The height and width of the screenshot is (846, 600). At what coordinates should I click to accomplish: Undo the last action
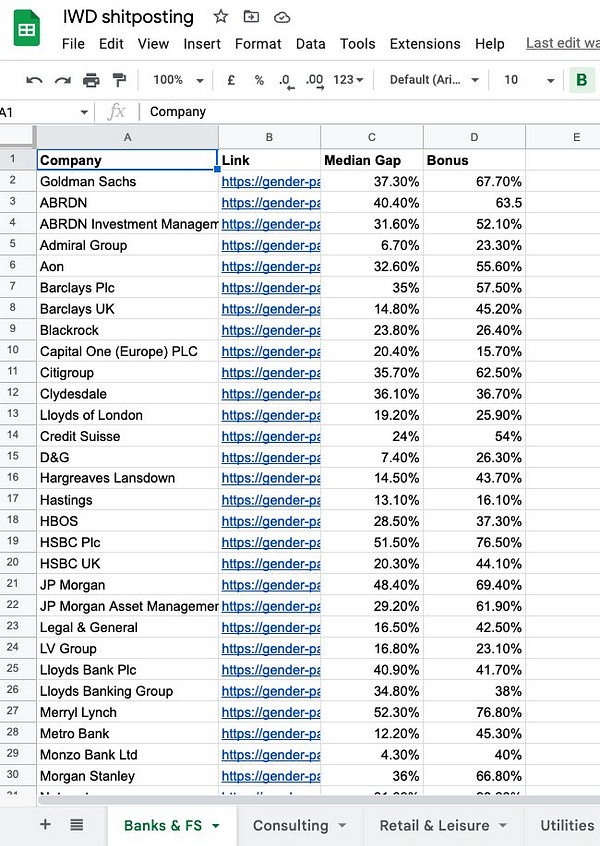click(34, 80)
